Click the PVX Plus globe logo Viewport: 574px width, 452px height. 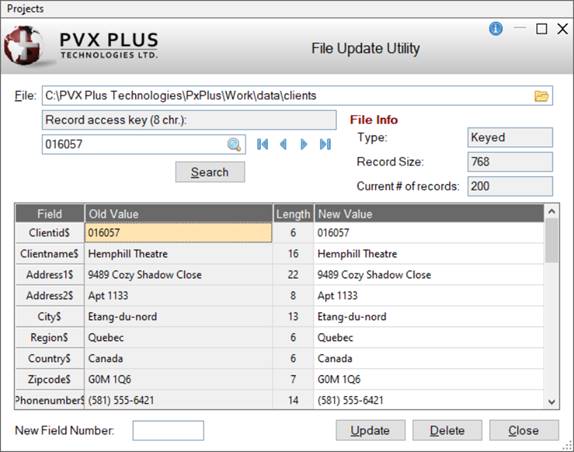click(x=23, y=45)
